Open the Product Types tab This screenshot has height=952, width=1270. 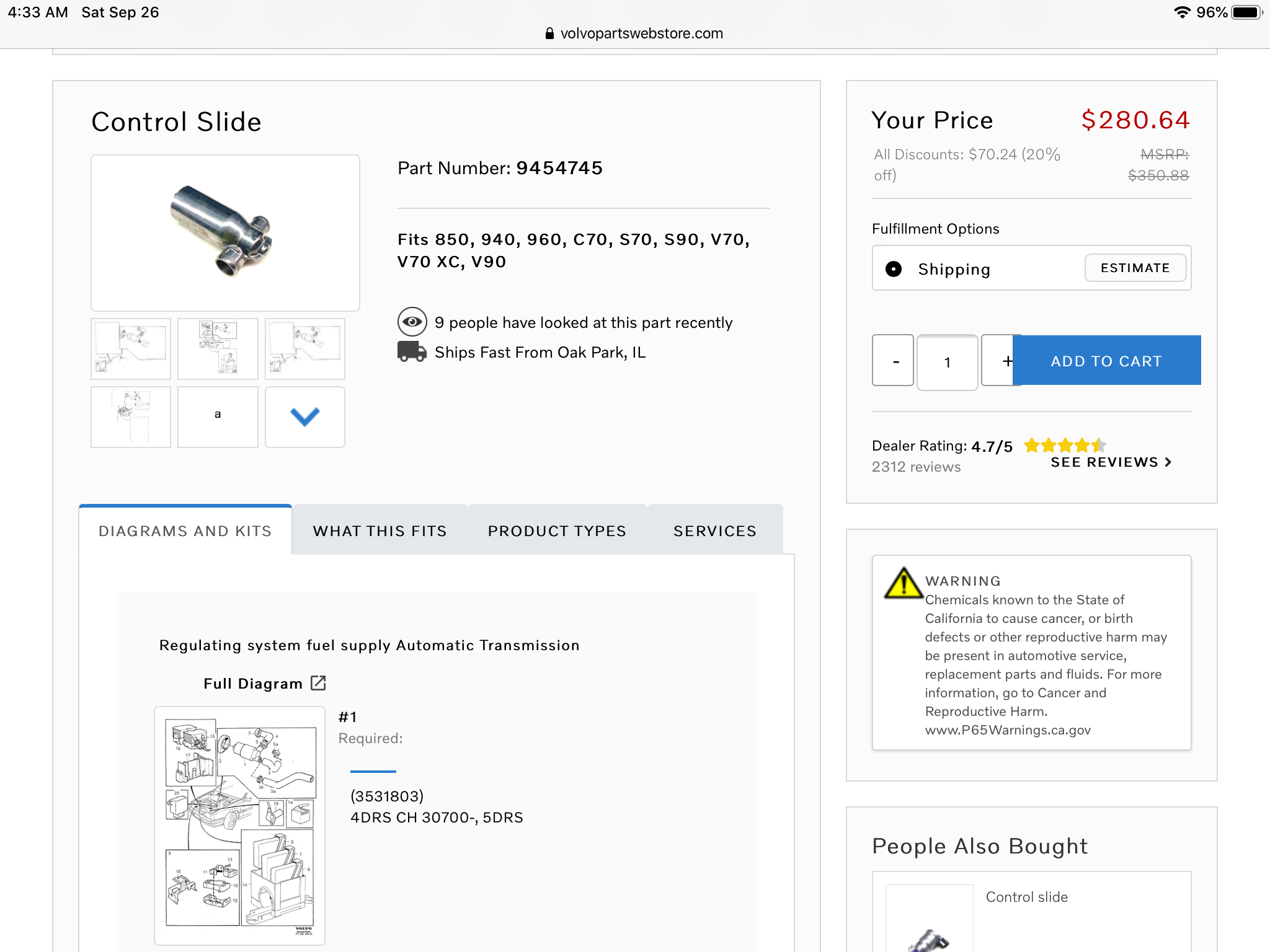(557, 531)
